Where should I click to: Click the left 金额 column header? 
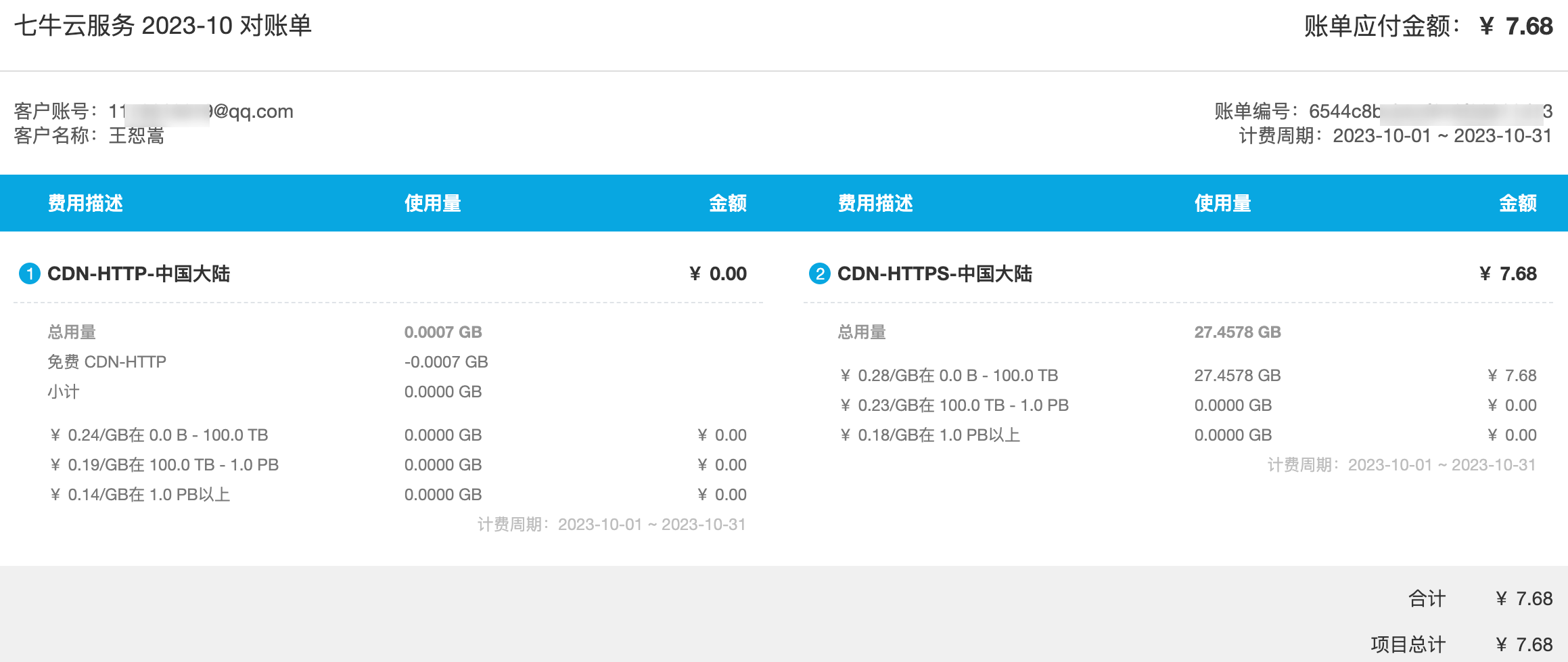[x=728, y=203]
